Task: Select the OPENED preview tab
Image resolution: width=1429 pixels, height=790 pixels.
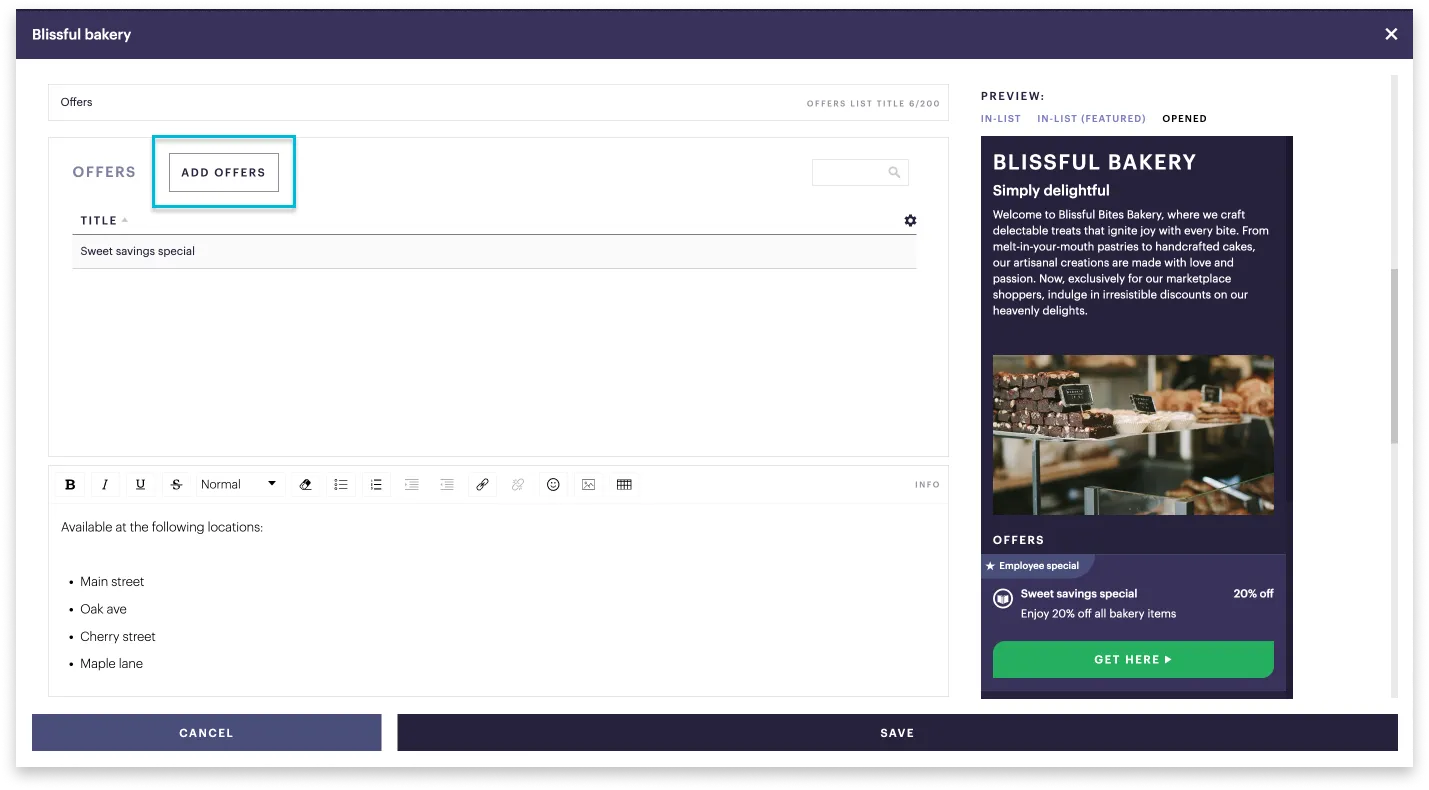Action: coord(1185,119)
